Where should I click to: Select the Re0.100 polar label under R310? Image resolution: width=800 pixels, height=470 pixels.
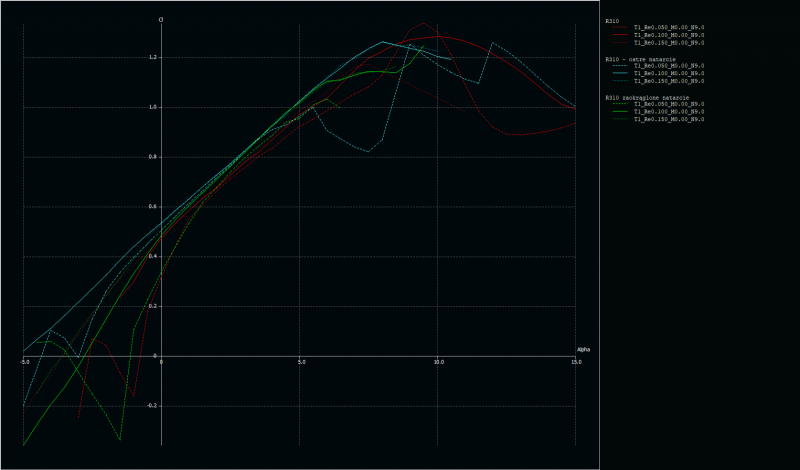pyautogui.click(x=669, y=35)
